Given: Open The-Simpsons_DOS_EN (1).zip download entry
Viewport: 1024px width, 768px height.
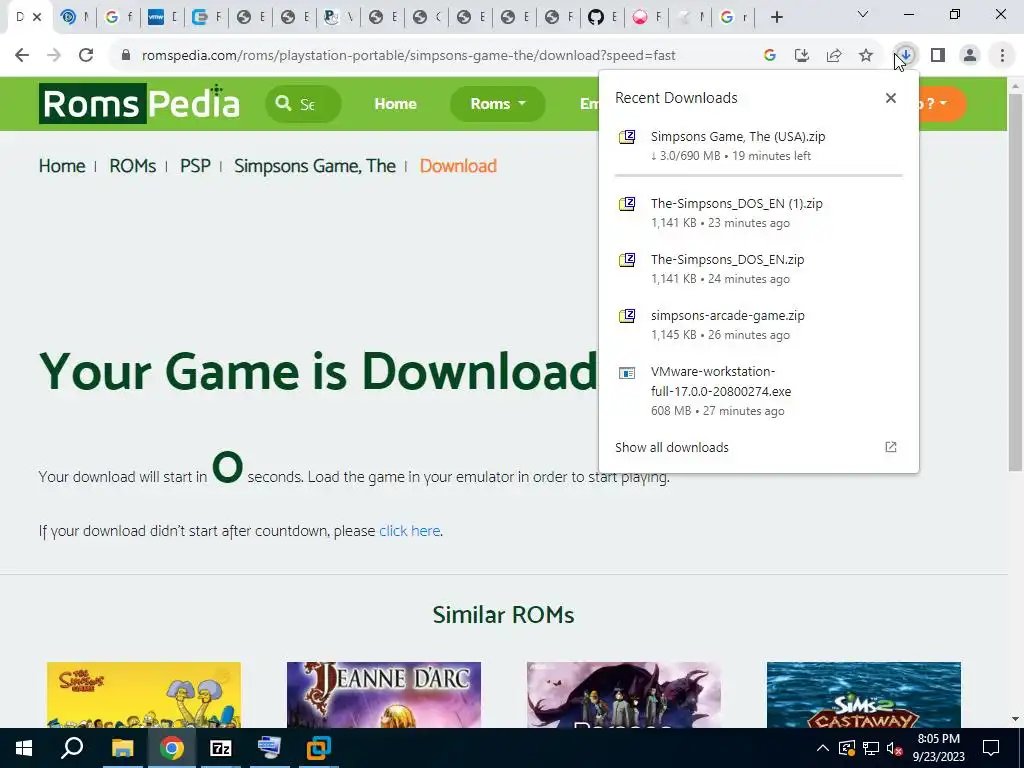Looking at the screenshot, I should coord(758,213).
